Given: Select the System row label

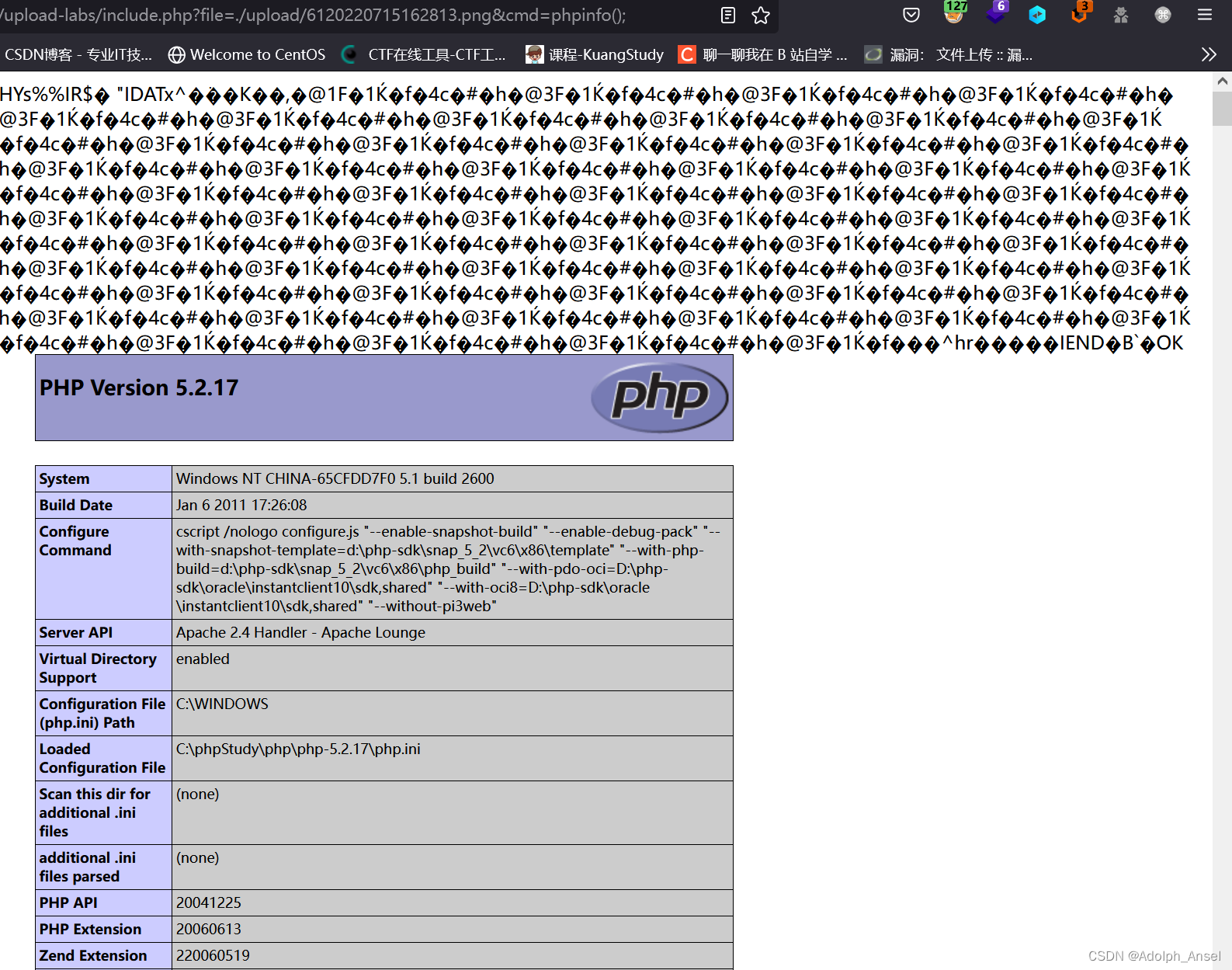Looking at the screenshot, I should 64,479.
